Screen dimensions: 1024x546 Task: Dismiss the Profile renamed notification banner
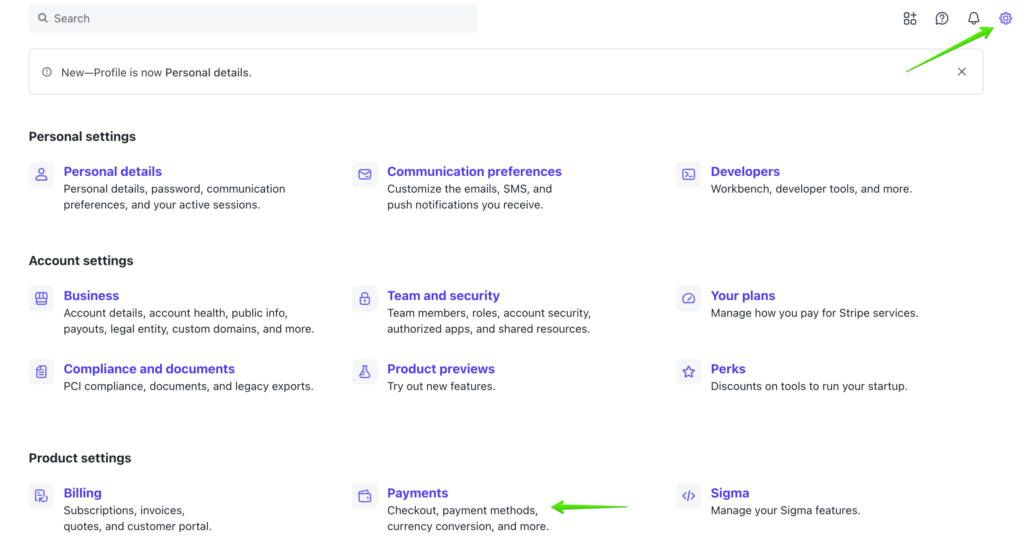pos(961,72)
